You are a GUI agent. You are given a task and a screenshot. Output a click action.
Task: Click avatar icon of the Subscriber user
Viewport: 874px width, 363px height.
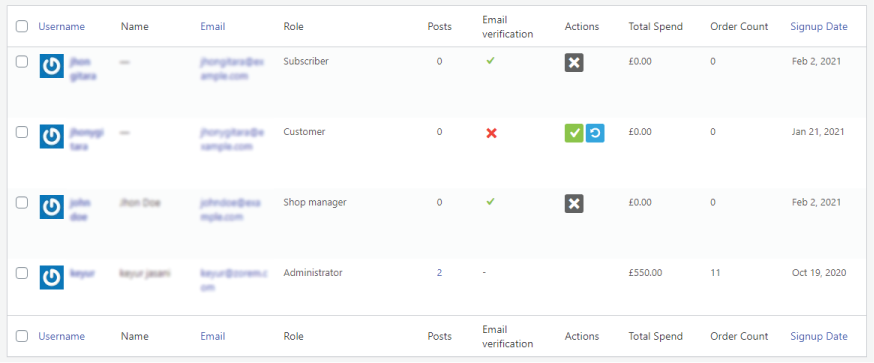51,66
